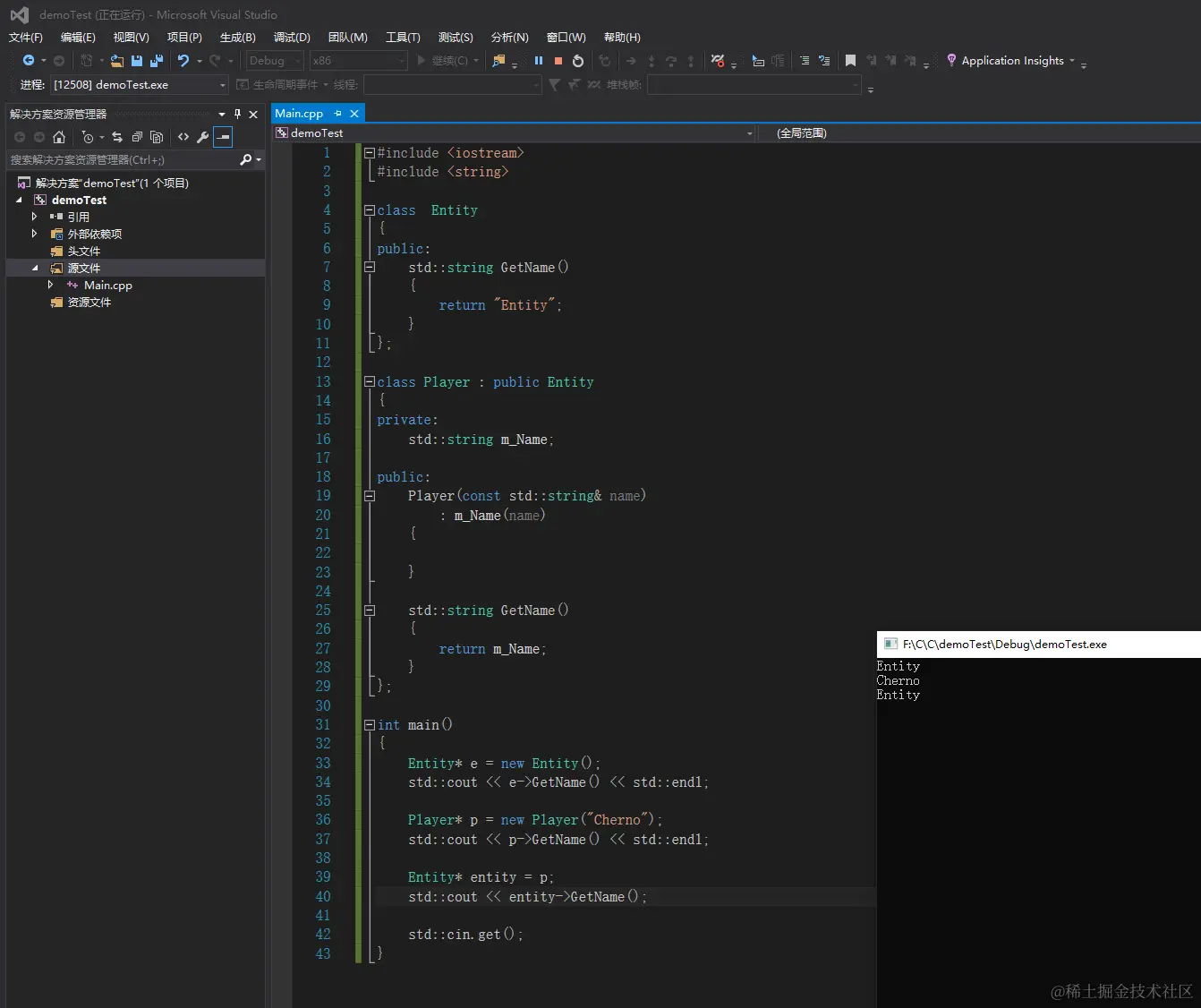Open the x86 platform dropdown
Screen dimensions: 1201x1008
[359, 61]
